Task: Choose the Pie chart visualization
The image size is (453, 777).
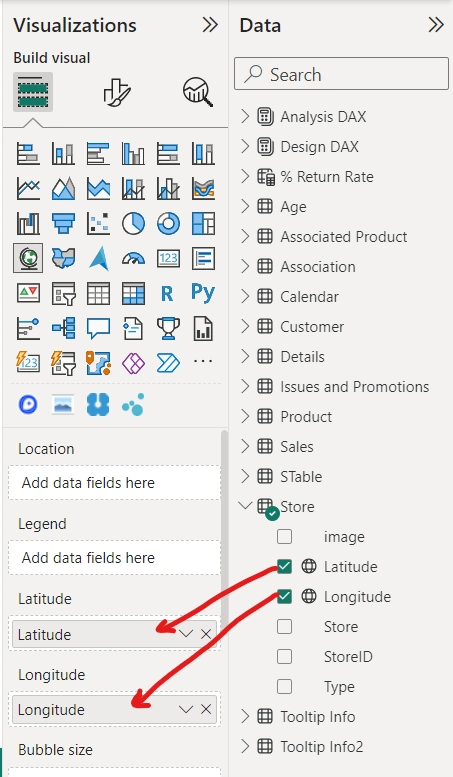Action: pos(133,223)
